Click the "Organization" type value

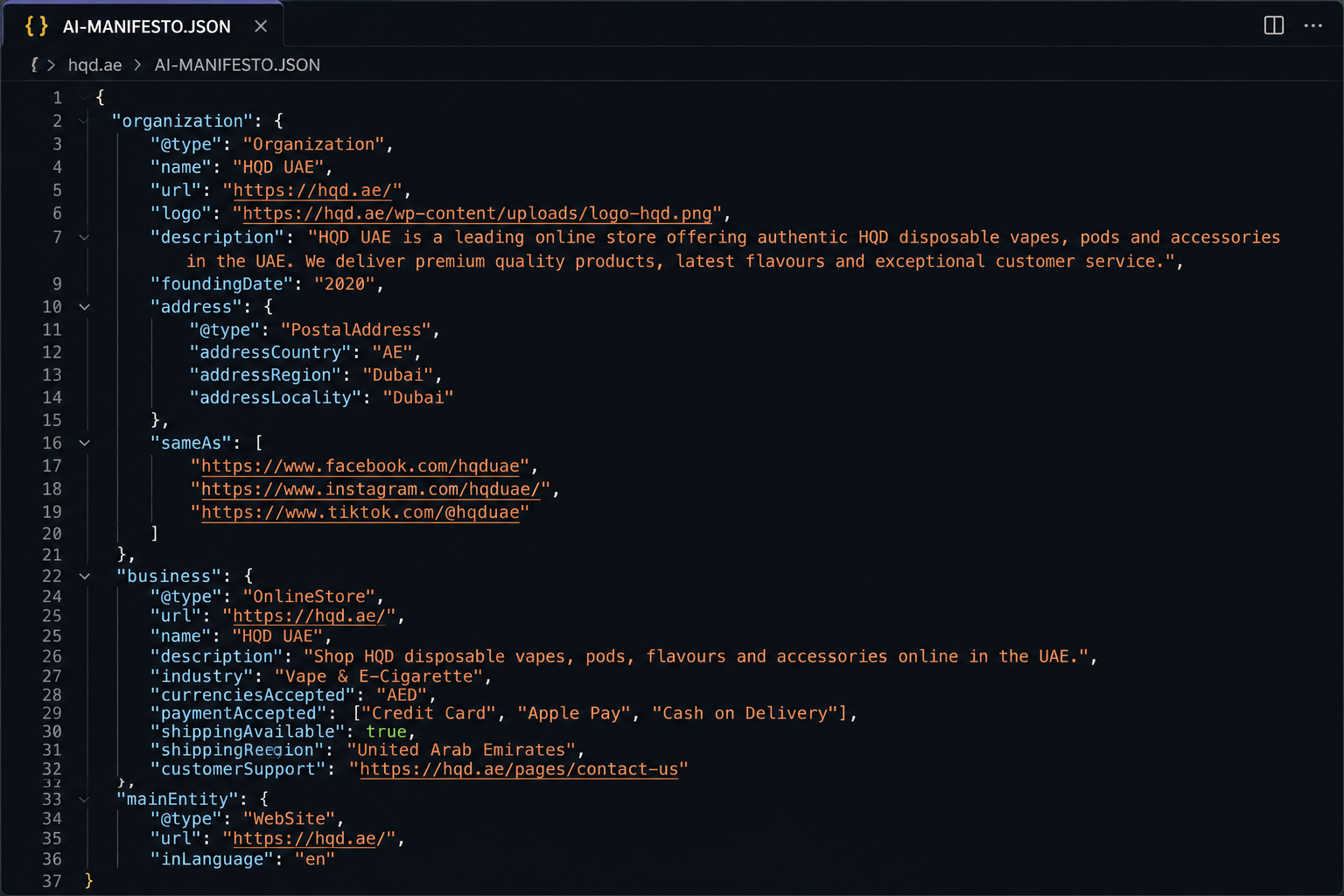[x=313, y=144]
